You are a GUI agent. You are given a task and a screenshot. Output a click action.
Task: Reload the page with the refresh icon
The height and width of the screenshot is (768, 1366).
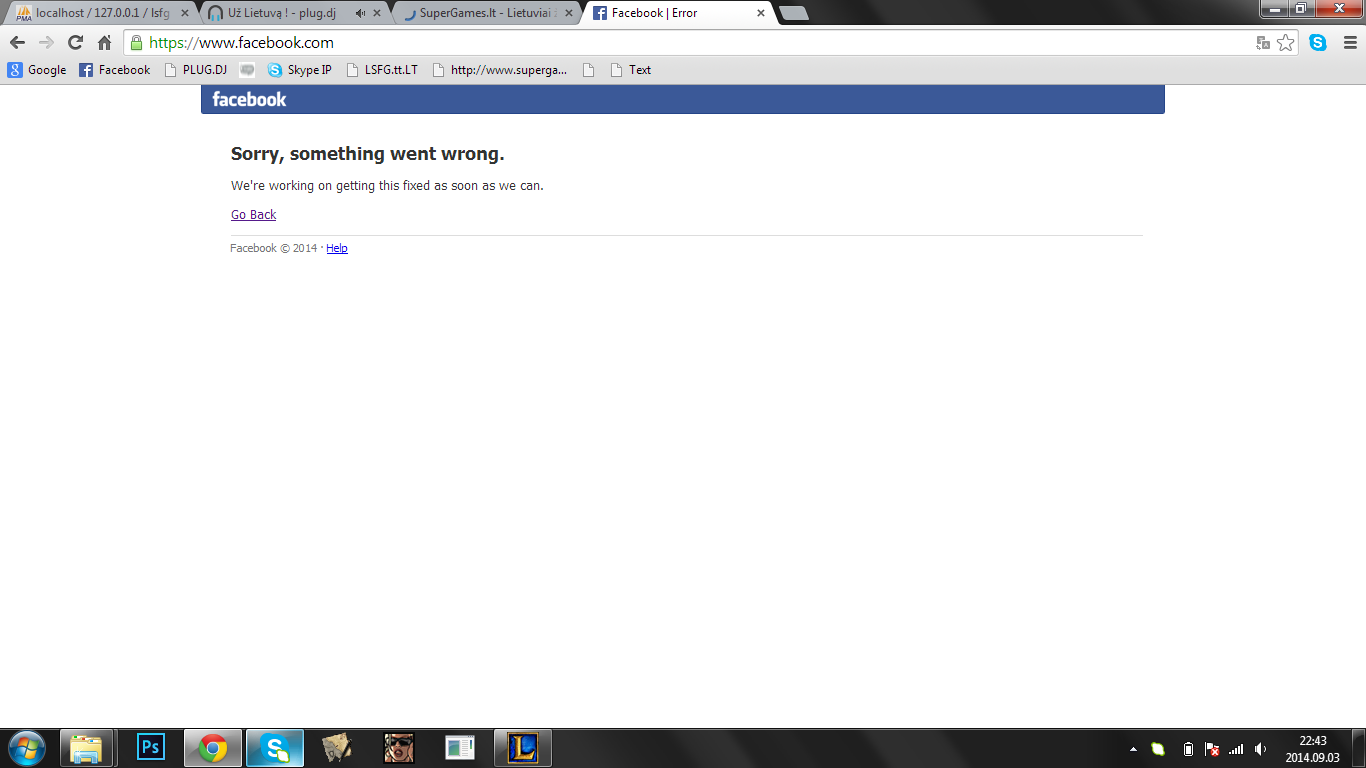[x=75, y=43]
